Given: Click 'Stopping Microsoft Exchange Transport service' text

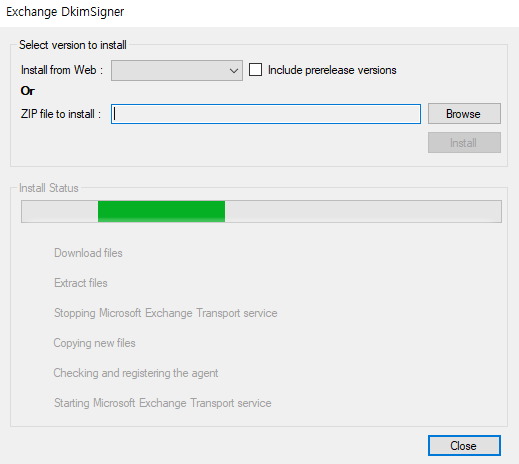Looking at the screenshot, I should coord(166,313).
